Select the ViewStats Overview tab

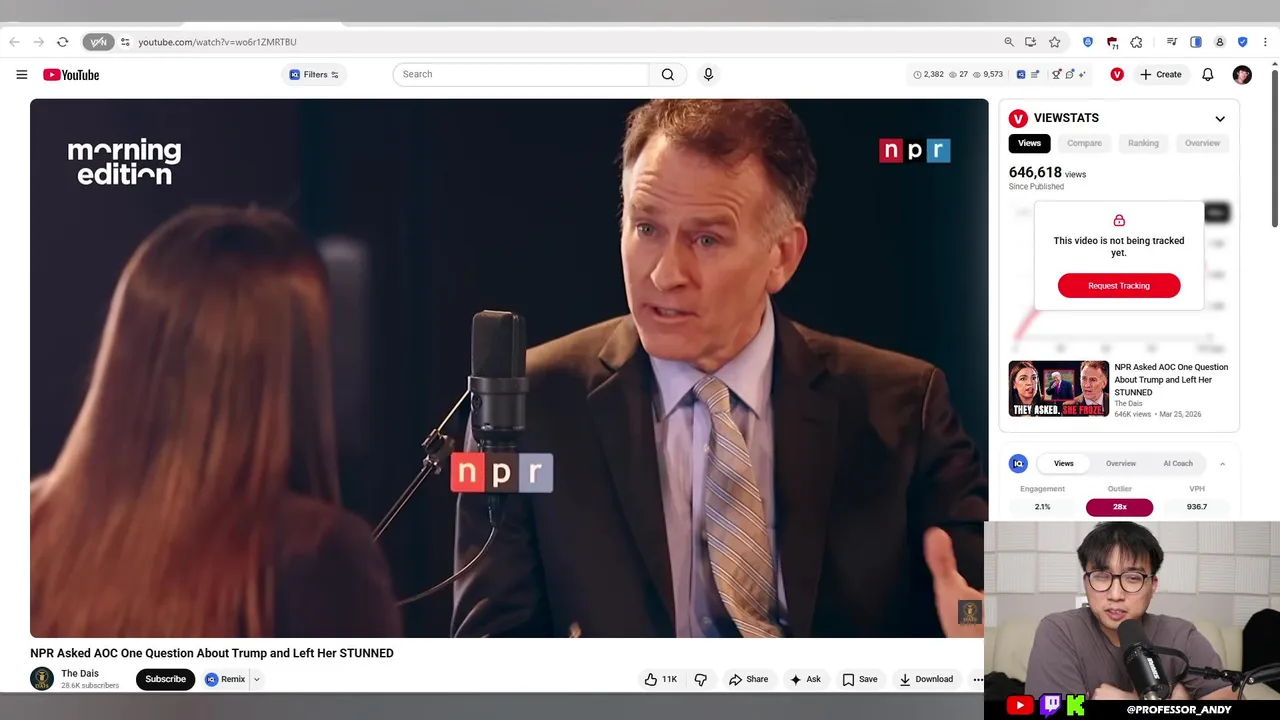click(x=1202, y=143)
